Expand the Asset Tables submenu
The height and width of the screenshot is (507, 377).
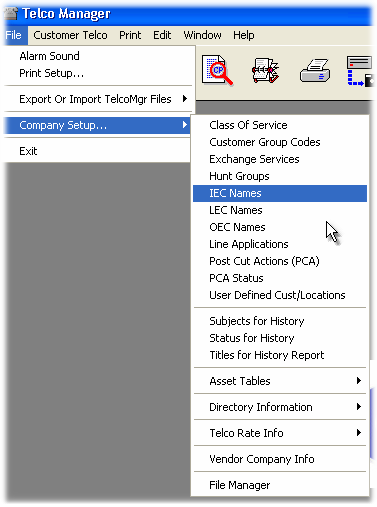(x=280, y=381)
